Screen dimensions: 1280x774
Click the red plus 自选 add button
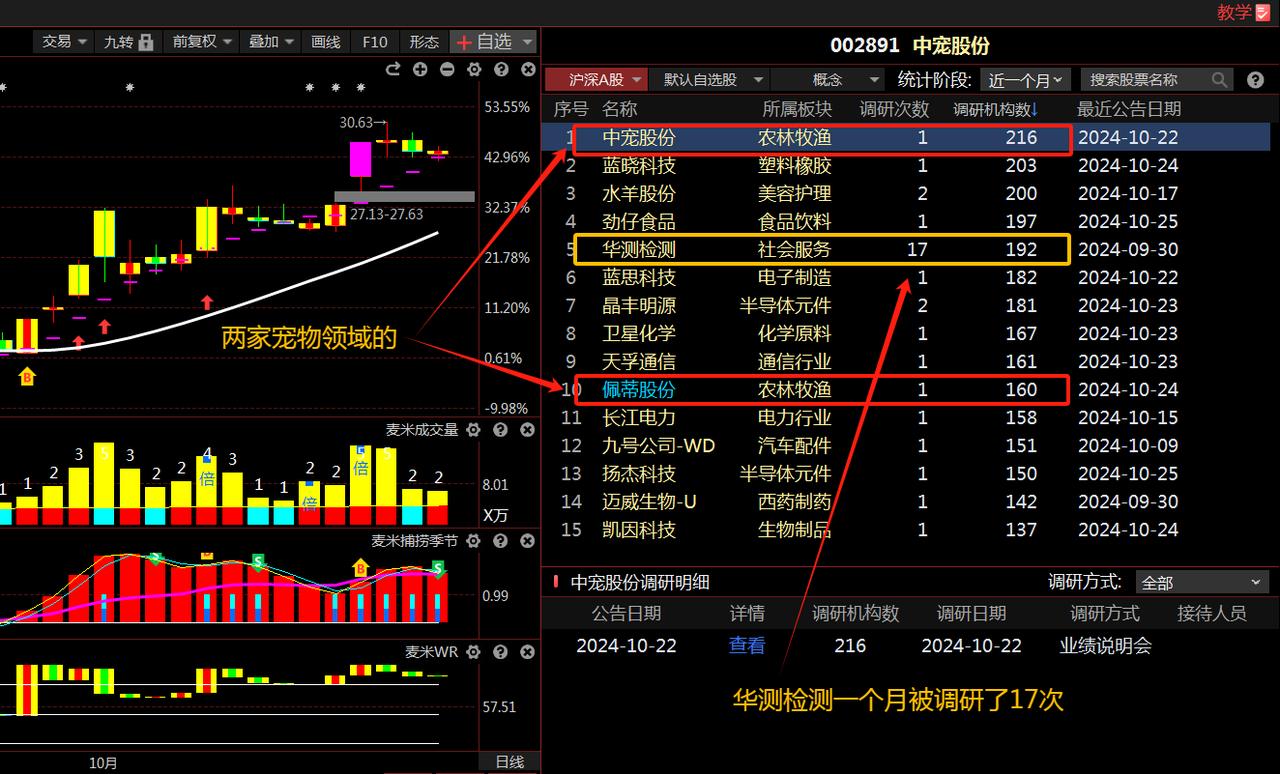[484, 41]
